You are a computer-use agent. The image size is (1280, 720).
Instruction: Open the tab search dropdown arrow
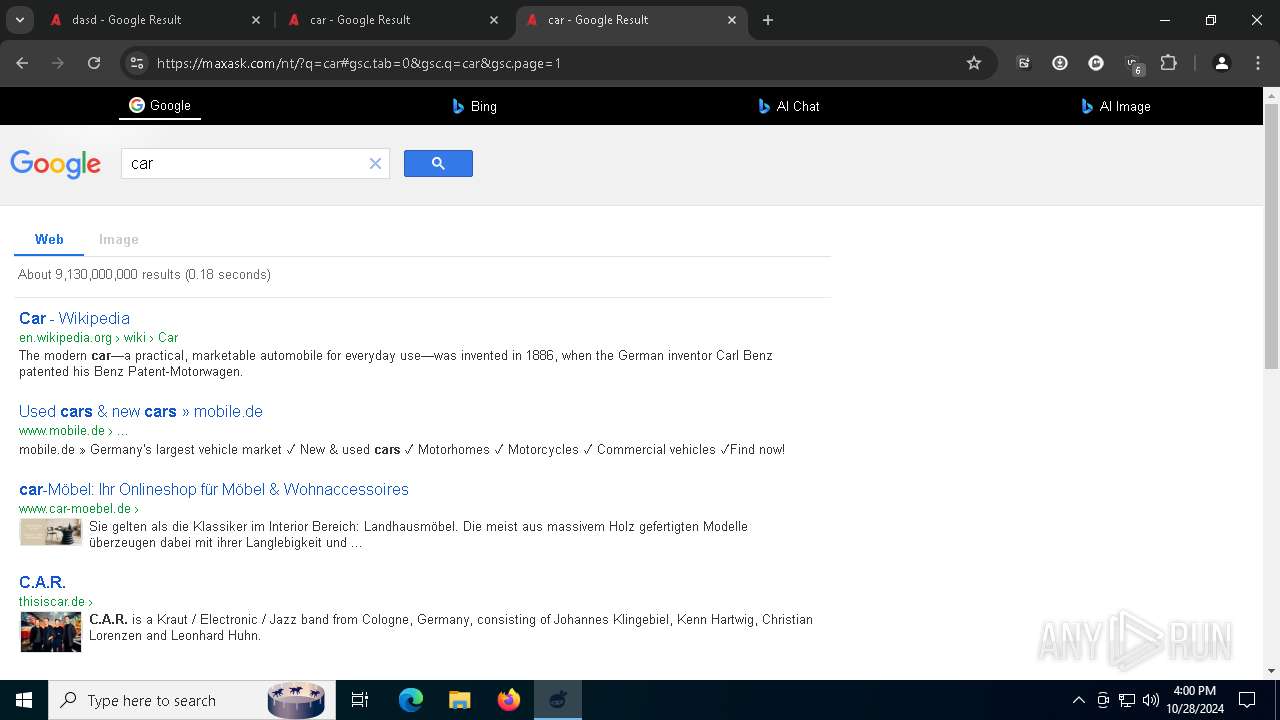pyautogui.click(x=19, y=20)
